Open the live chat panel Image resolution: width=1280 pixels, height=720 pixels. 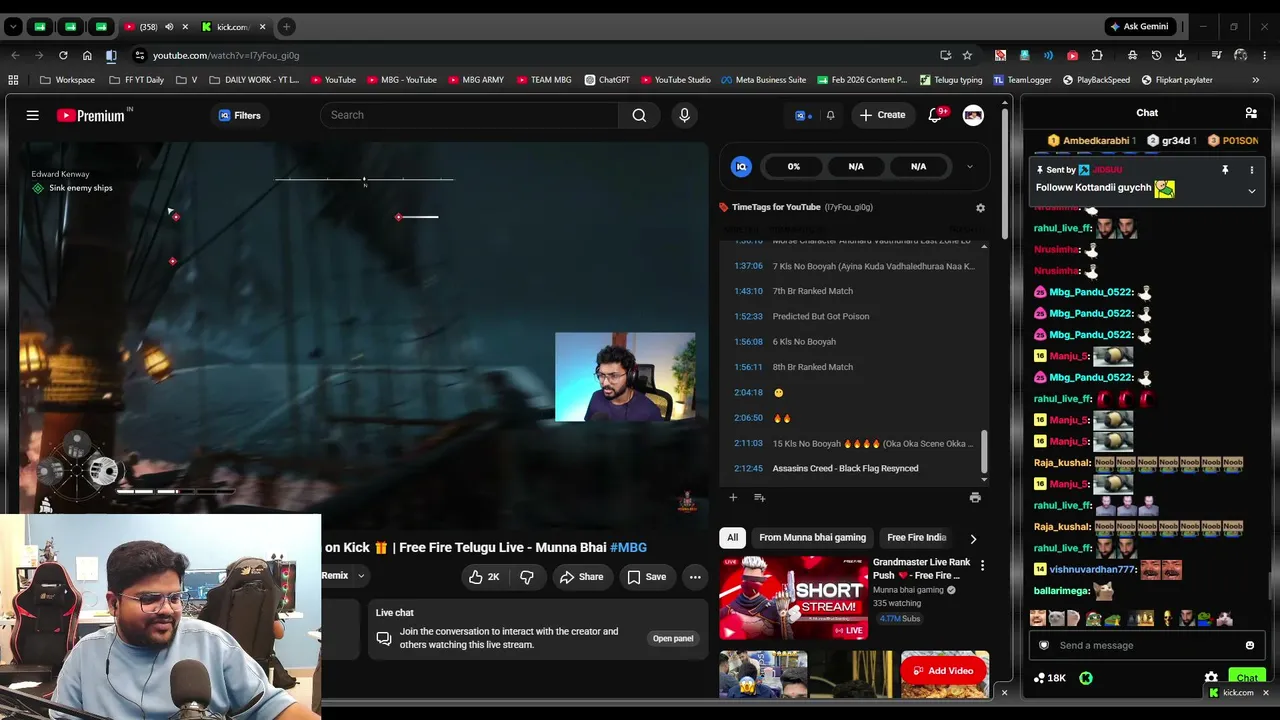point(673,638)
